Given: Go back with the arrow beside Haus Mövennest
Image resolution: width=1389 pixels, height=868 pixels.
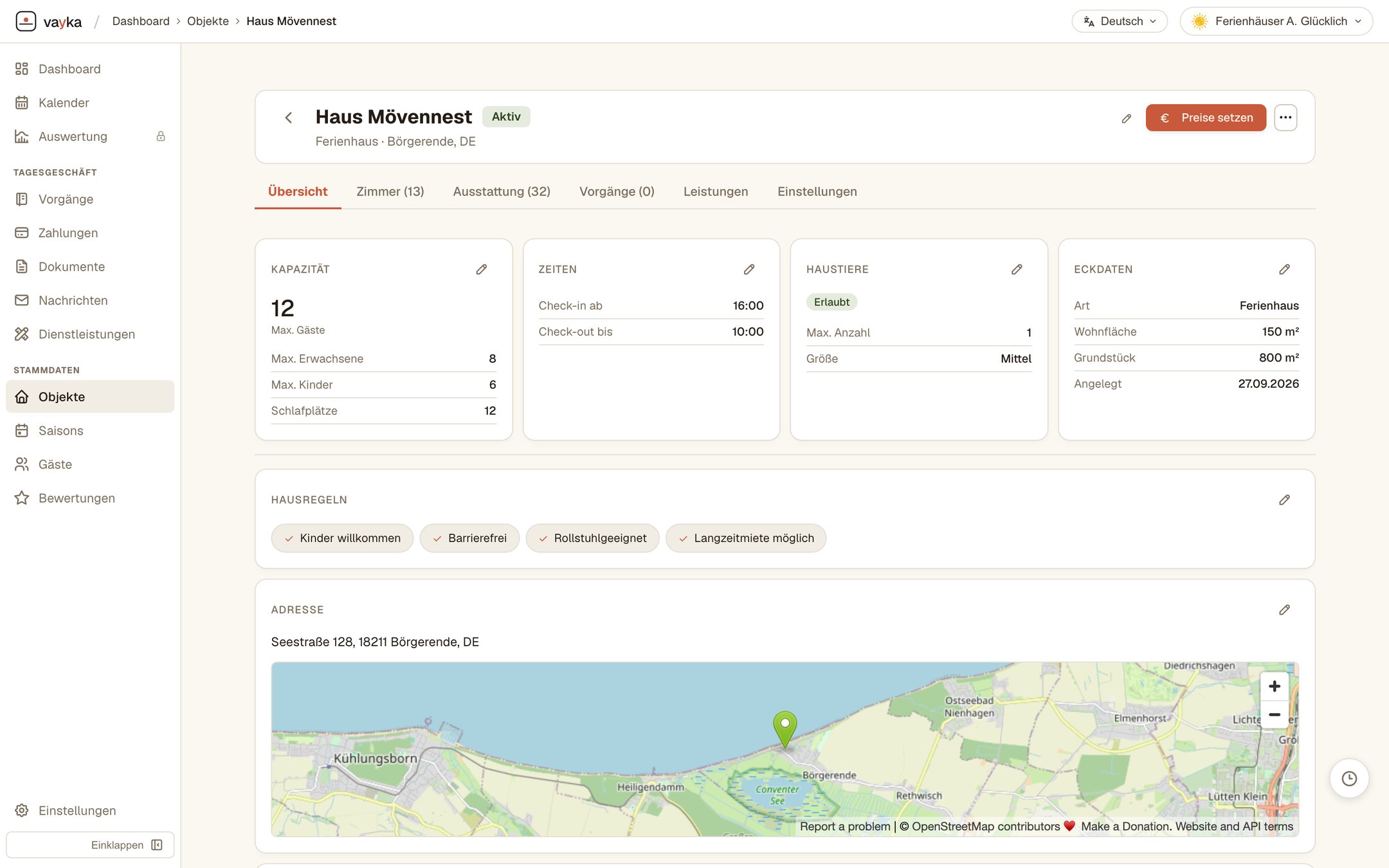Looking at the screenshot, I should point(289,118).
